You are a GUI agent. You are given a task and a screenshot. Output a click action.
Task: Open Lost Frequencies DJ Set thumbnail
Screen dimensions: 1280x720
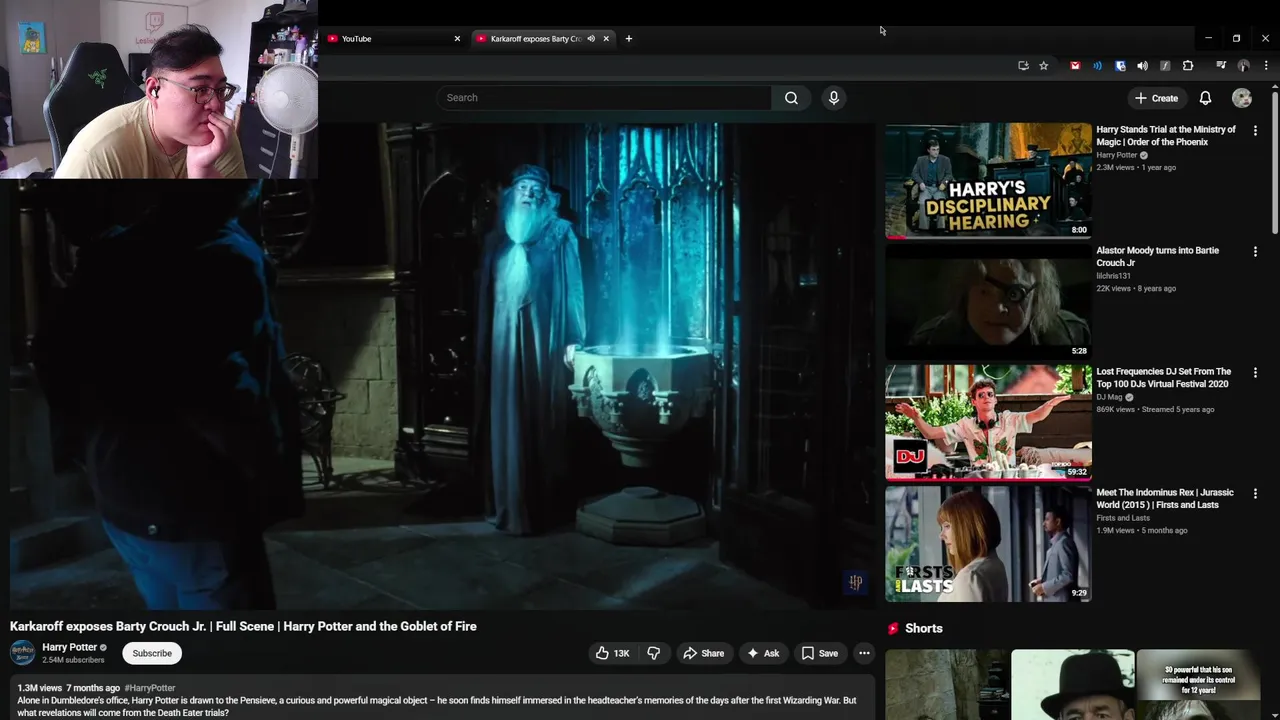tap(988, 423)
